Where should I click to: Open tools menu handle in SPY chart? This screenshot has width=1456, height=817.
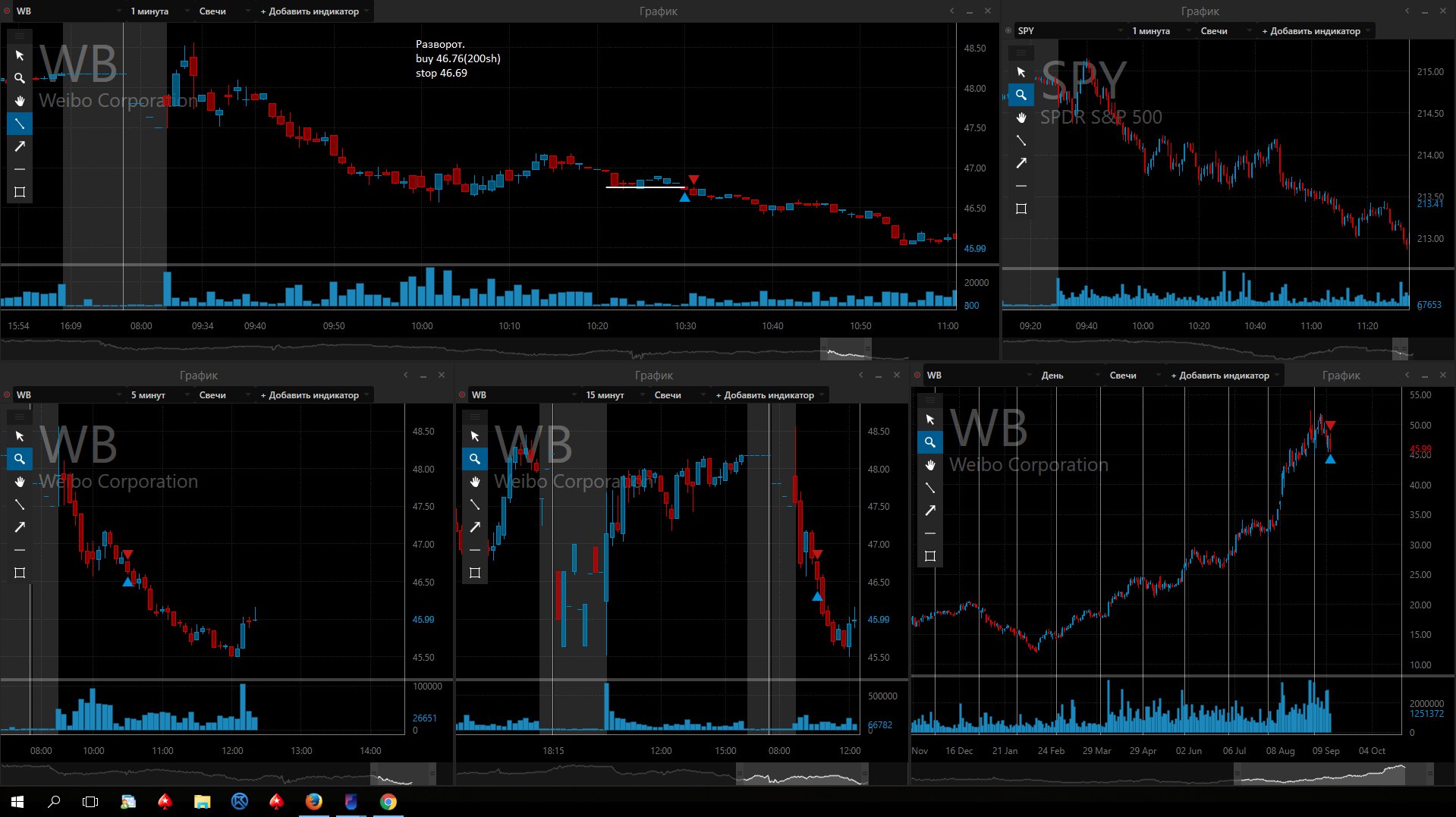point(1021,52)
